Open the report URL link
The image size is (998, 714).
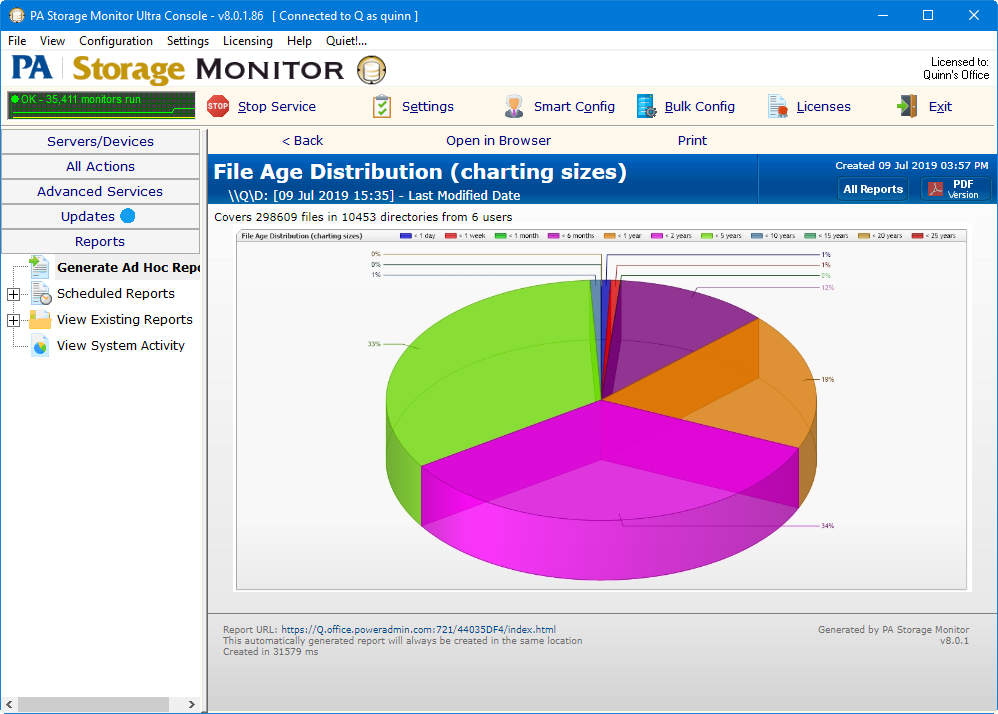(x=418, y=630)
